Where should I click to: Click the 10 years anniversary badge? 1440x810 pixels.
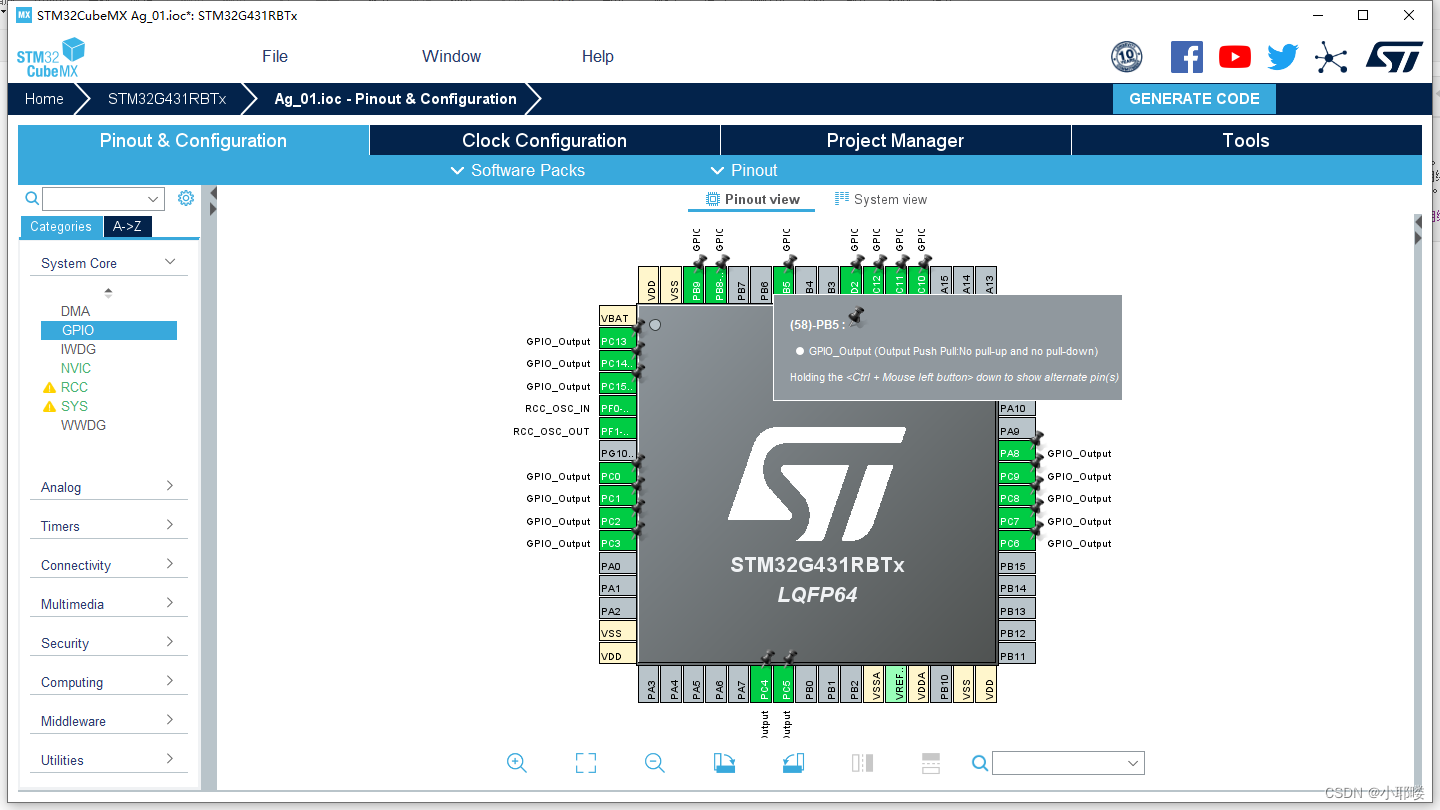click(1127, 57)
